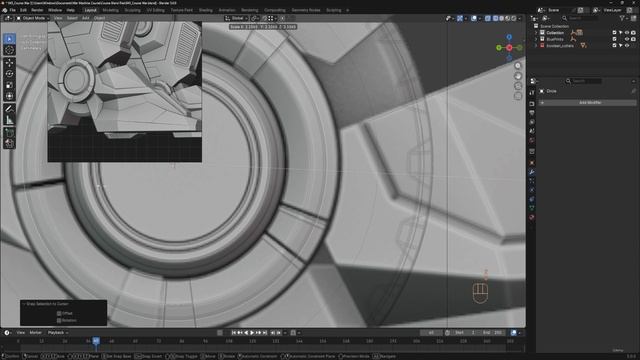Select wireframe viewport shading
The image size is (640, 360).
coord(495,18)
